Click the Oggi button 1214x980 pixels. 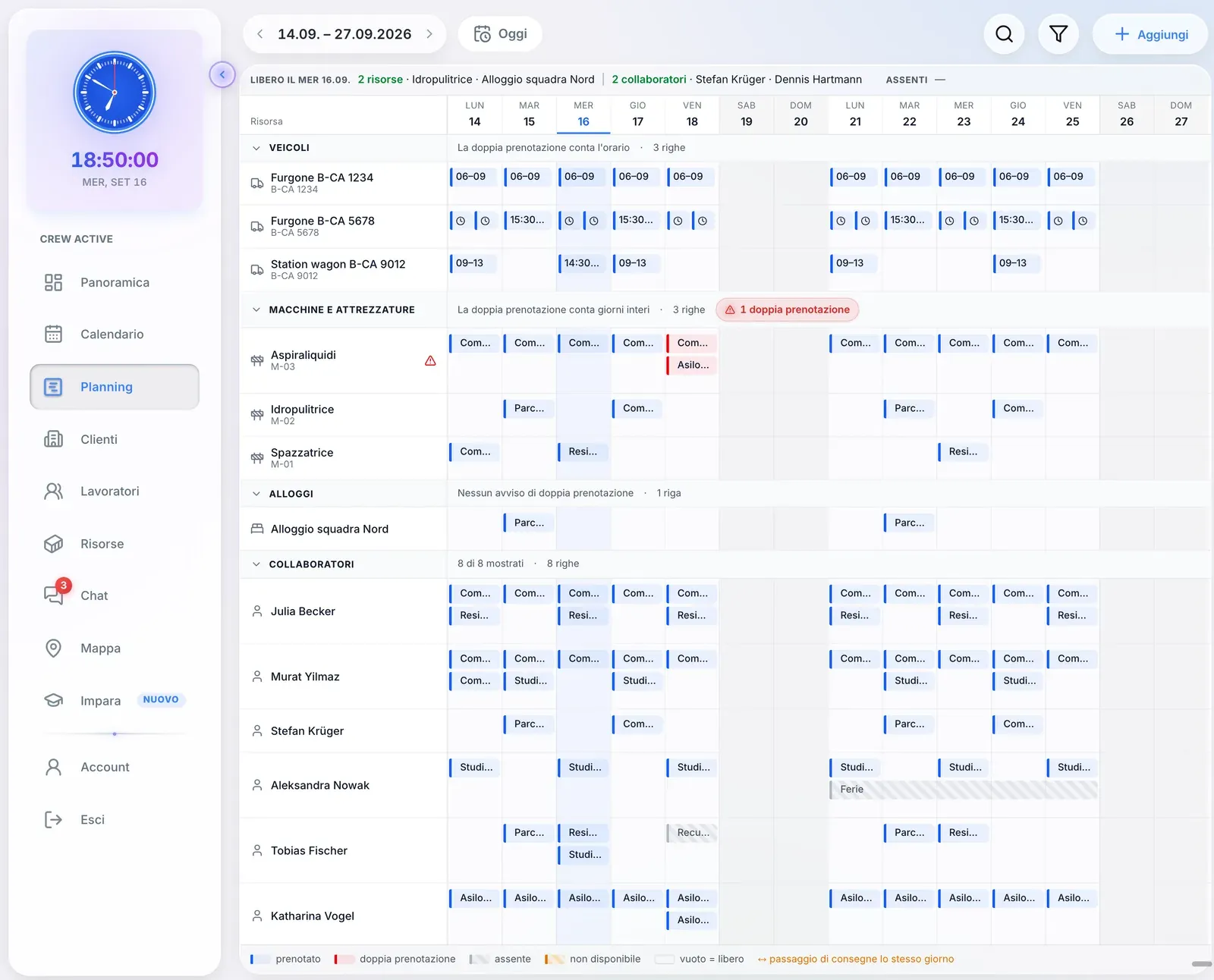coord(500,34)
